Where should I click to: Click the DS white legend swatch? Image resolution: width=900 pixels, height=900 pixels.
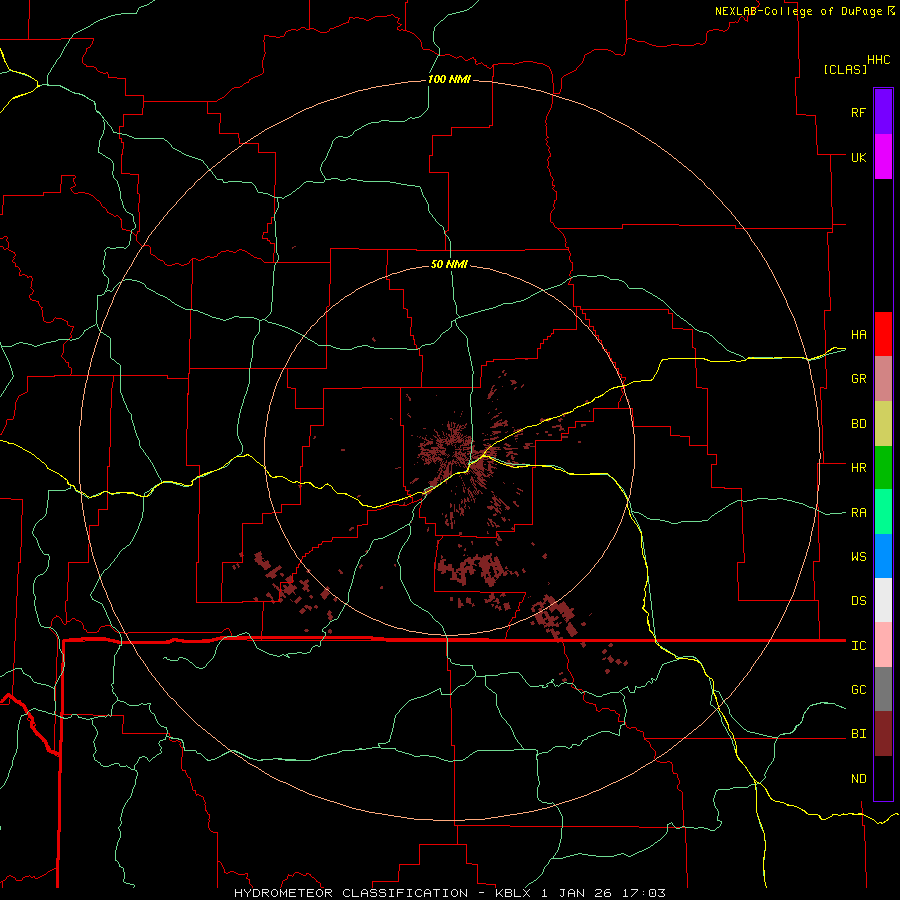click(x=883, y=600)
